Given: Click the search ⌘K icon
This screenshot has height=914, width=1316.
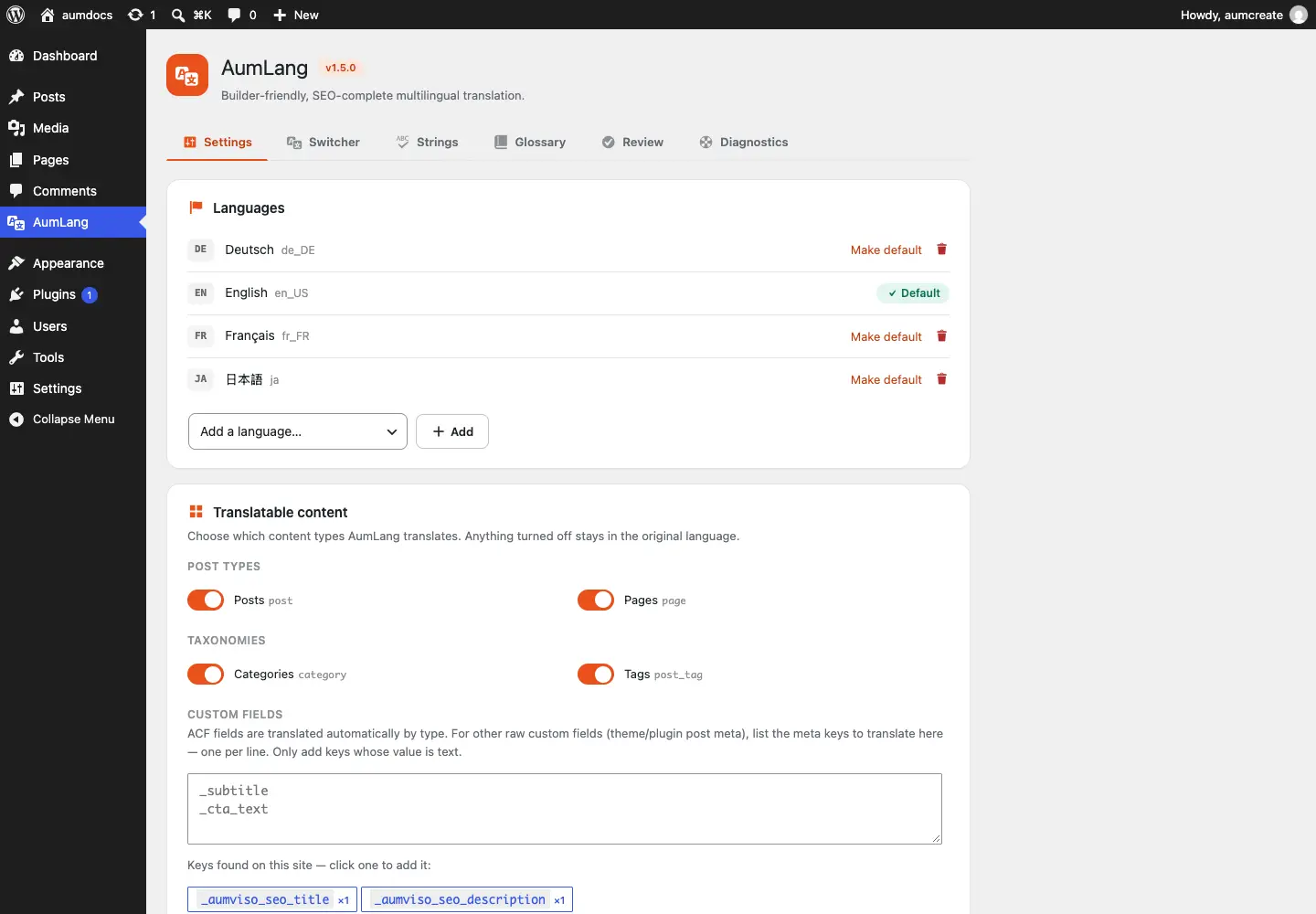Looking at the screenshot, I should coord(192,15).
